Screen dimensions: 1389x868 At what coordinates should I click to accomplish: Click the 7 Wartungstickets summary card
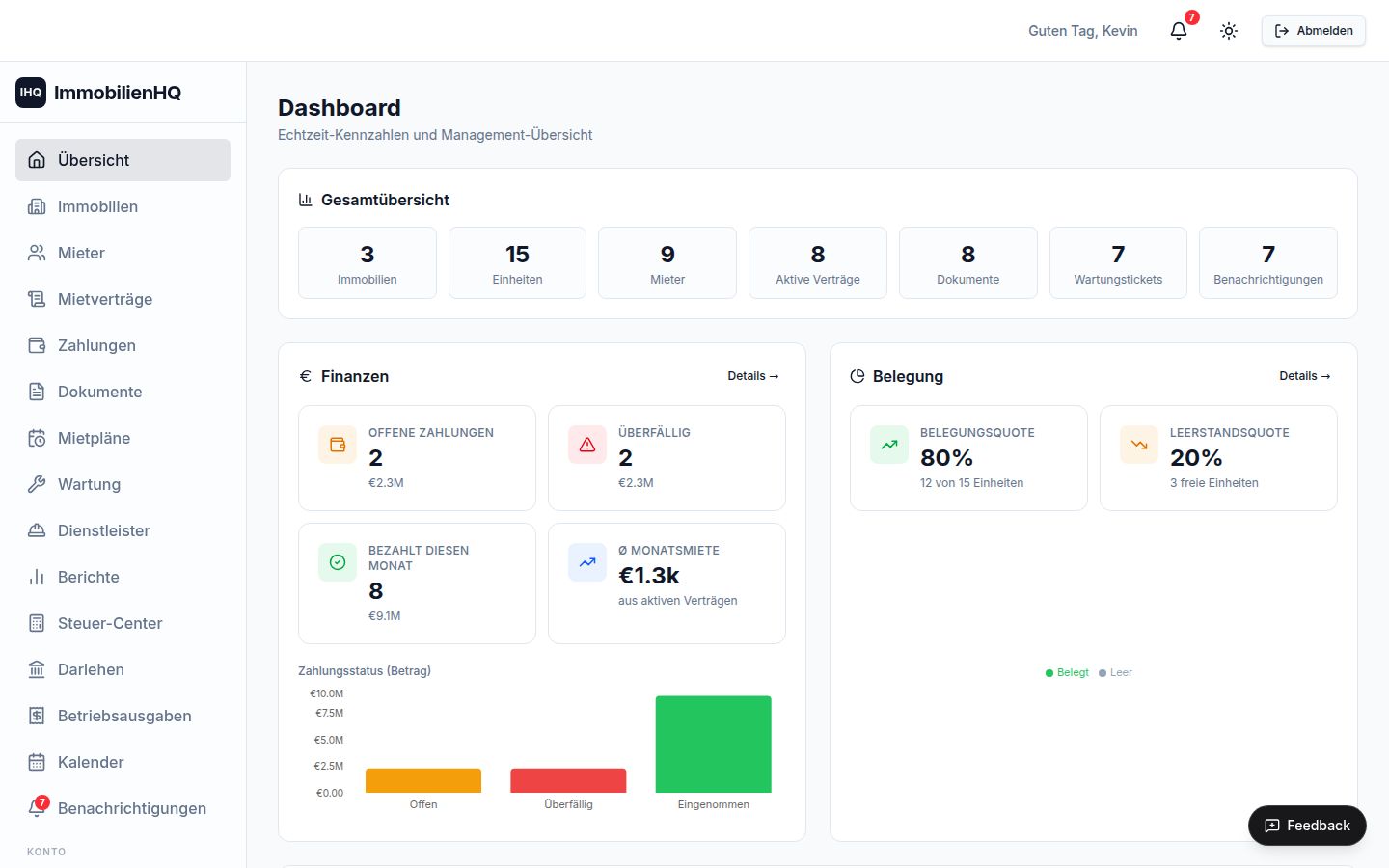(1118, 262)
